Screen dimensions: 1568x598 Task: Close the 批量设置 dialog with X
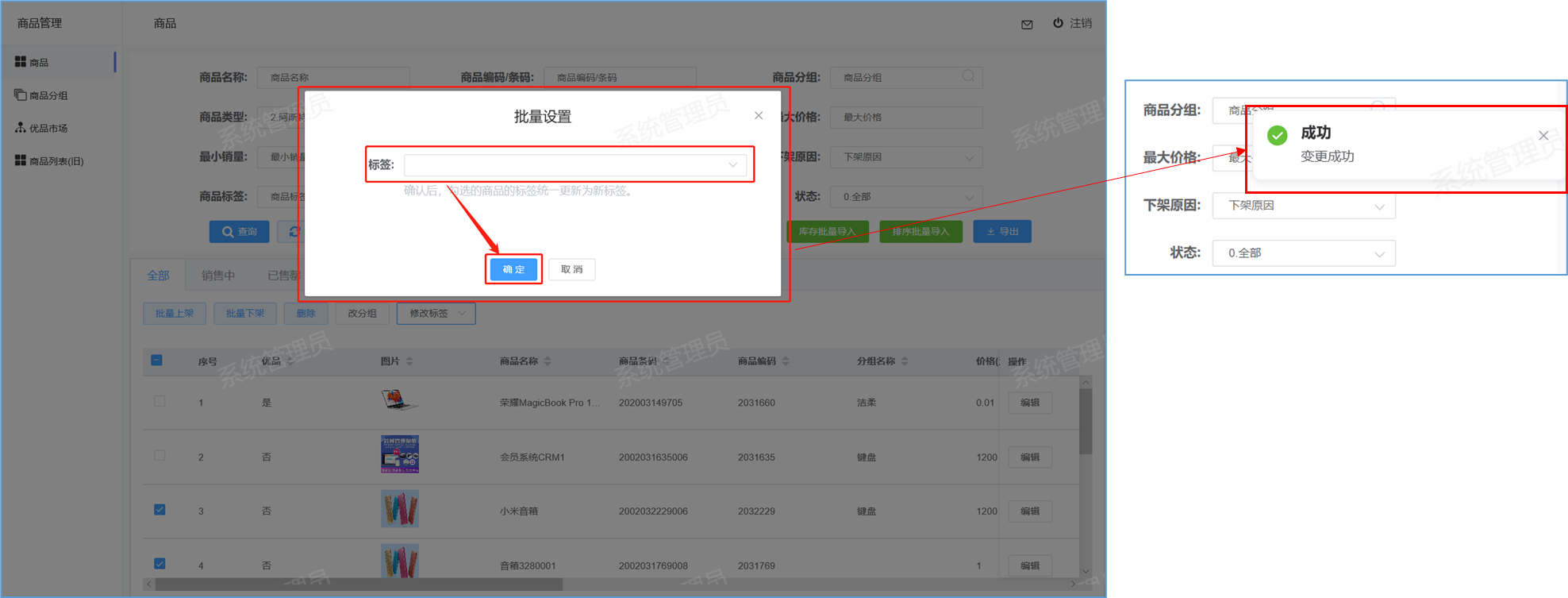tap(759, 116)
